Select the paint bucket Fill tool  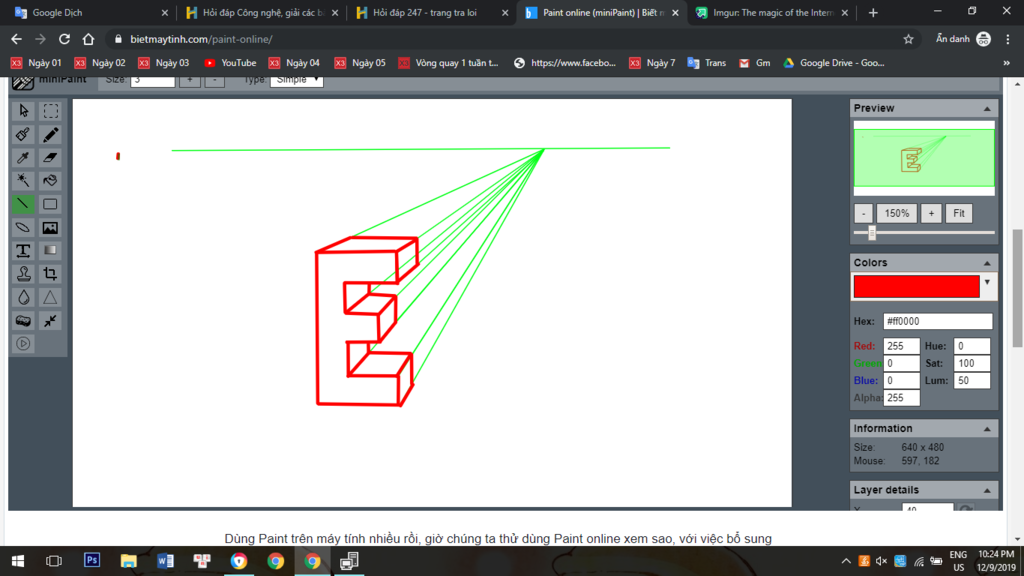pyautogui.click(x=50, y=180)
